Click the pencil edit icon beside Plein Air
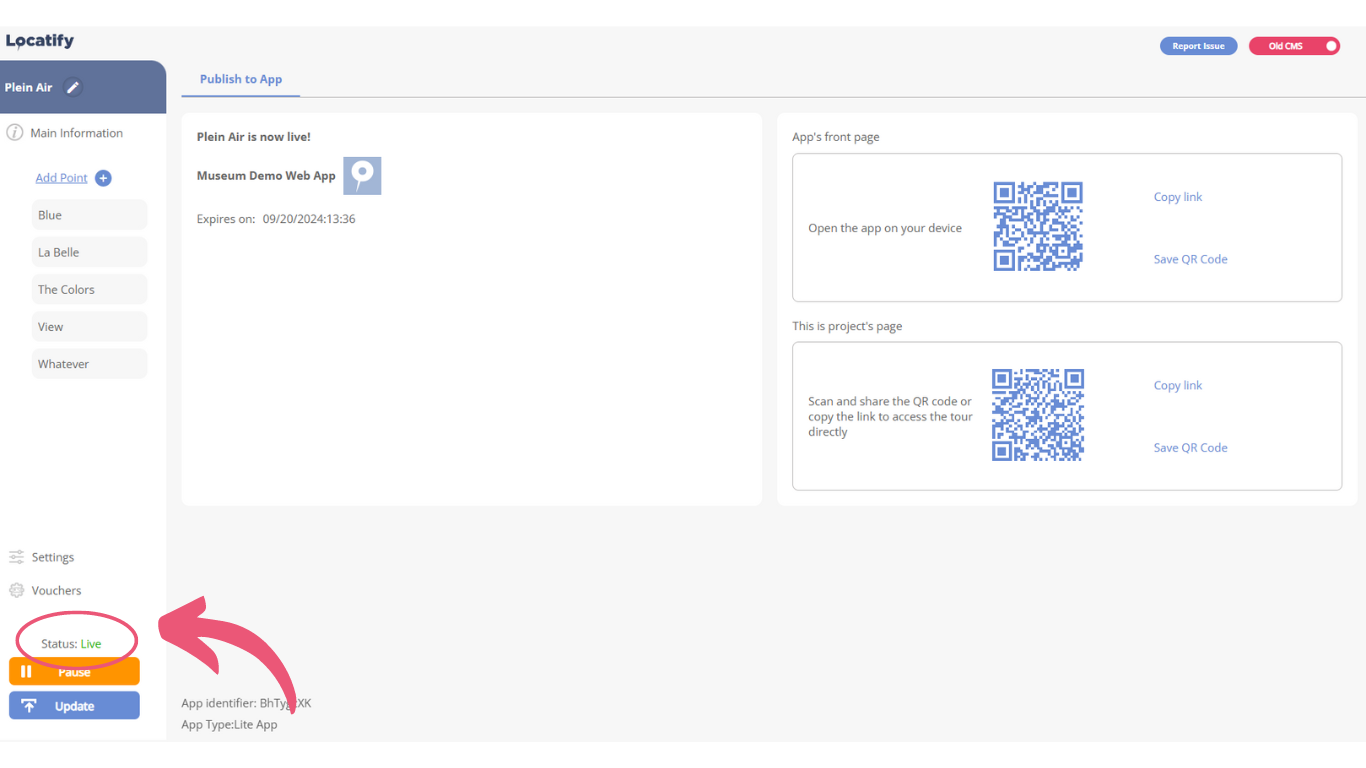 pos(72,87)
